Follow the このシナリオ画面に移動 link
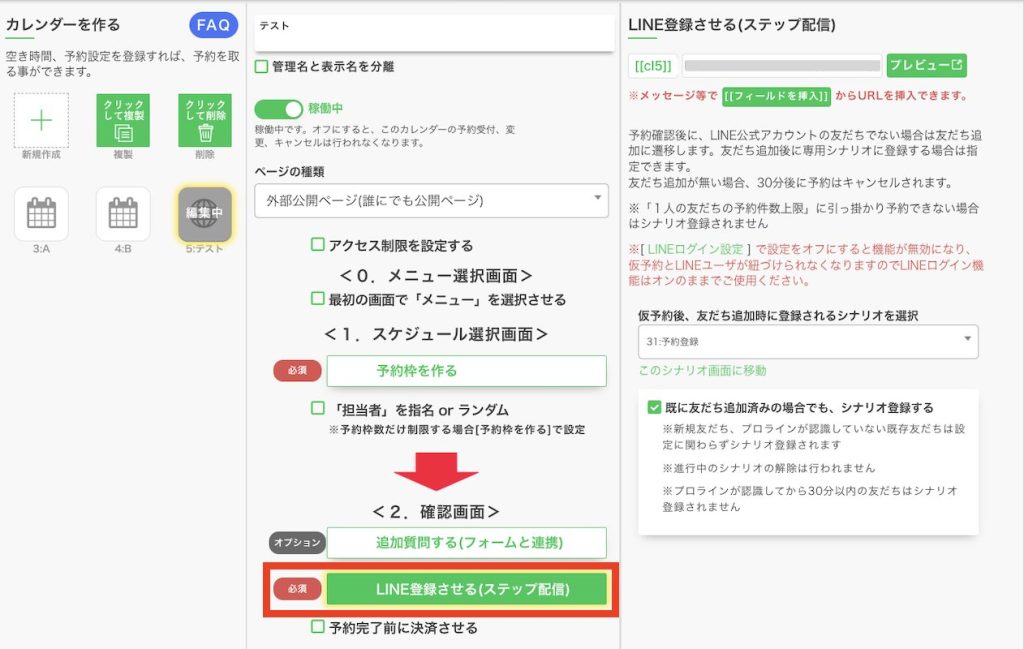The height and width of the screenshot is (649, 1024). click(x=702, y=371)
